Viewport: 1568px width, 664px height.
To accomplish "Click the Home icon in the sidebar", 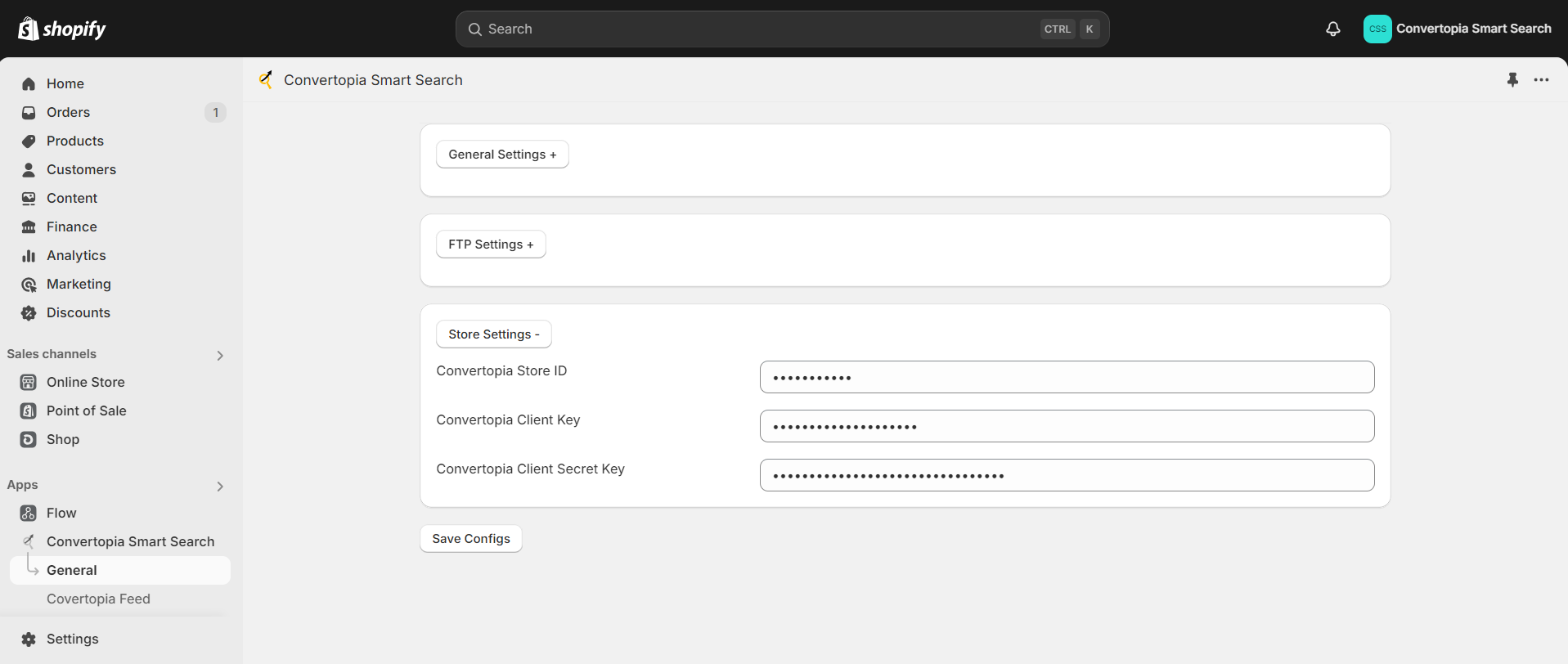I will (29, 83).
